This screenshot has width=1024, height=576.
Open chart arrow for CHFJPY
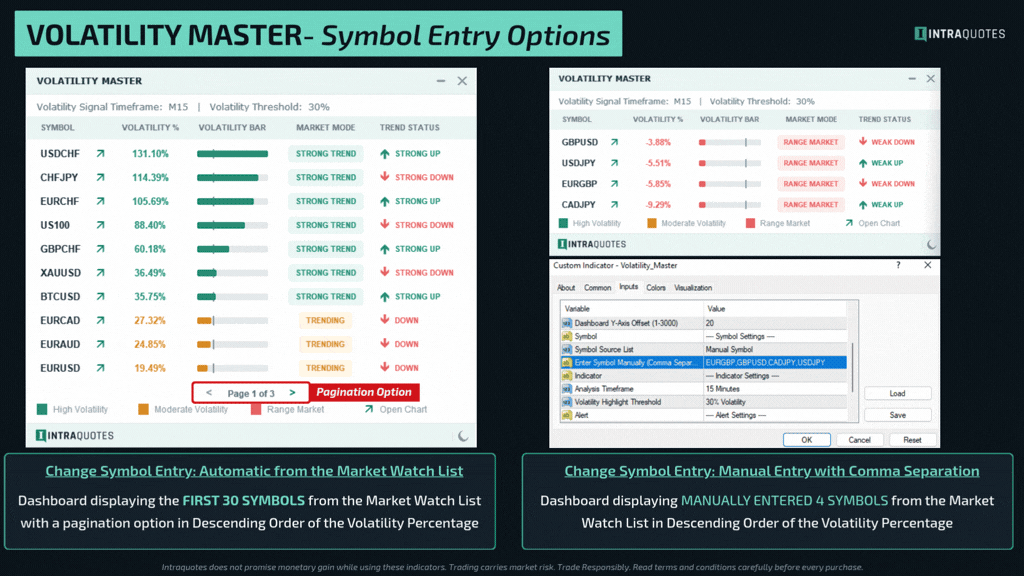100,177
